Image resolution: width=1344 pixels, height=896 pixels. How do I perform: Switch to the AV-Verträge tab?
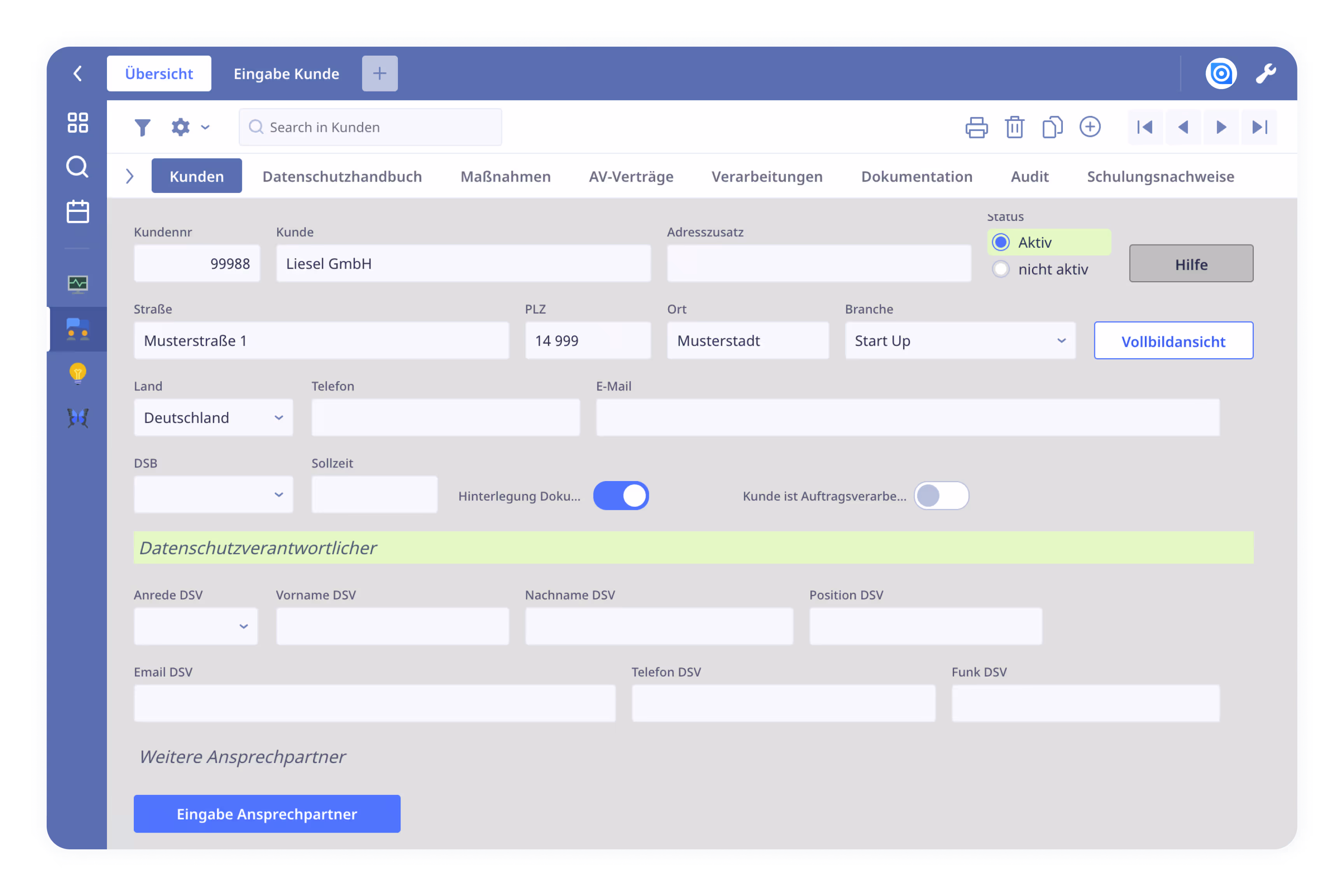click(x=631, y=176)
